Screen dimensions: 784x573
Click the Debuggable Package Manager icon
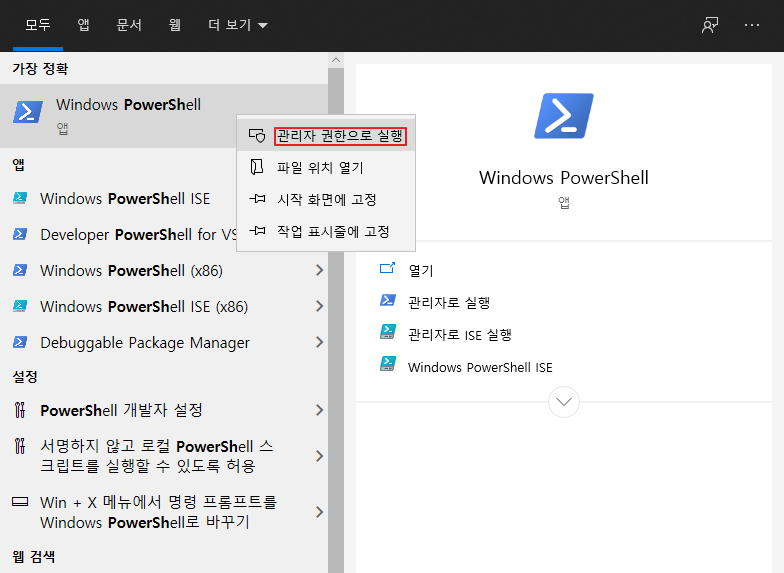pos(20,342)
